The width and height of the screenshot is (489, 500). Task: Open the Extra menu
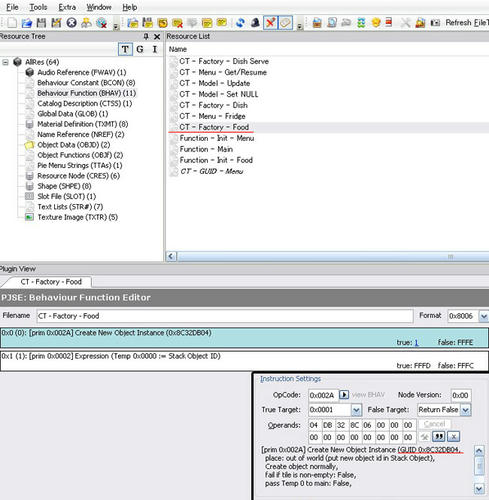[67, 7]
